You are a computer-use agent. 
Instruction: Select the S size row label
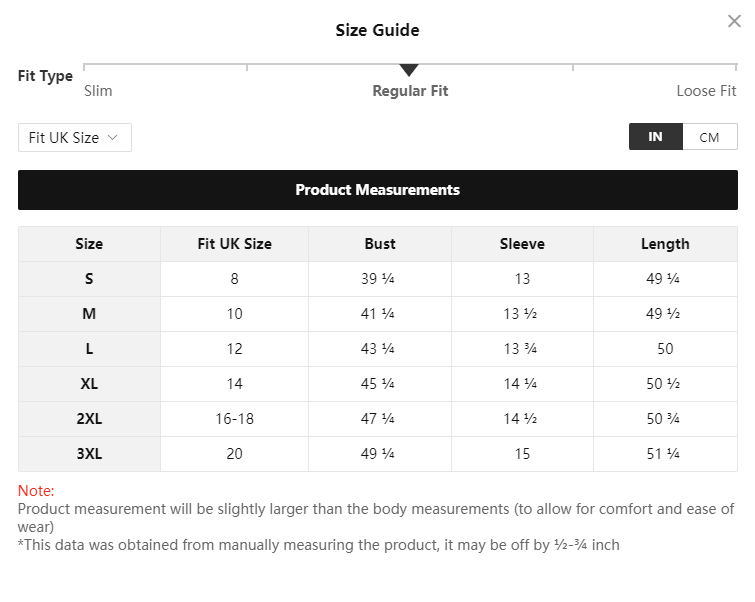pos(89,279)
